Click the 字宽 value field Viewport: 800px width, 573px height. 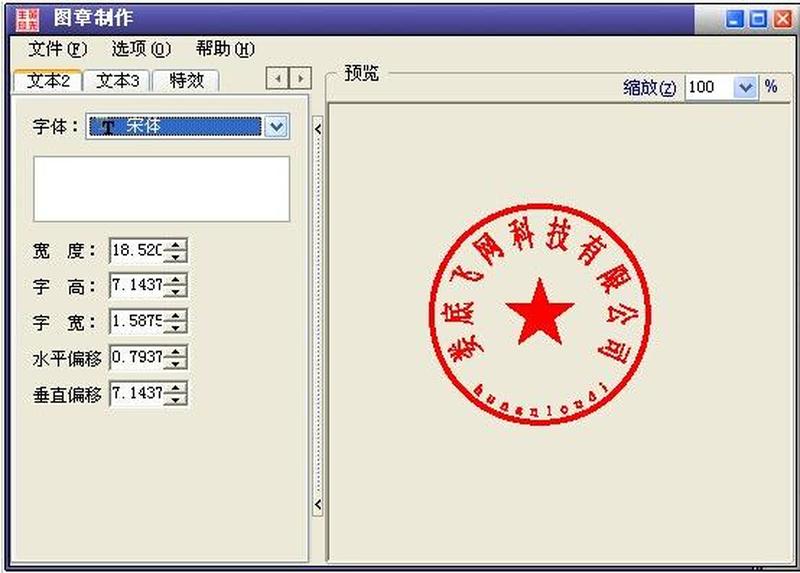[136, 321]
